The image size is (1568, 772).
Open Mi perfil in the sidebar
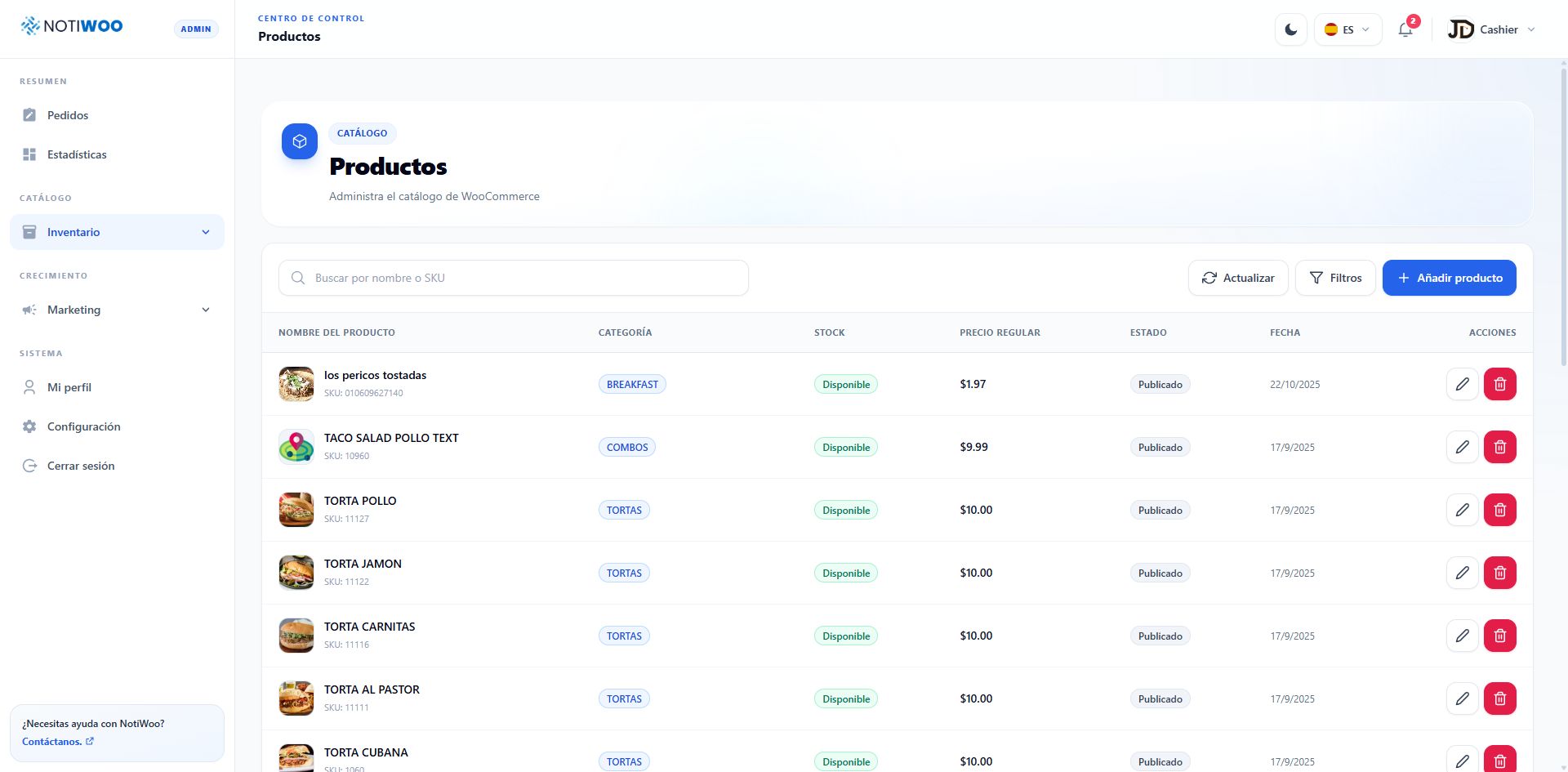[117, 387]
